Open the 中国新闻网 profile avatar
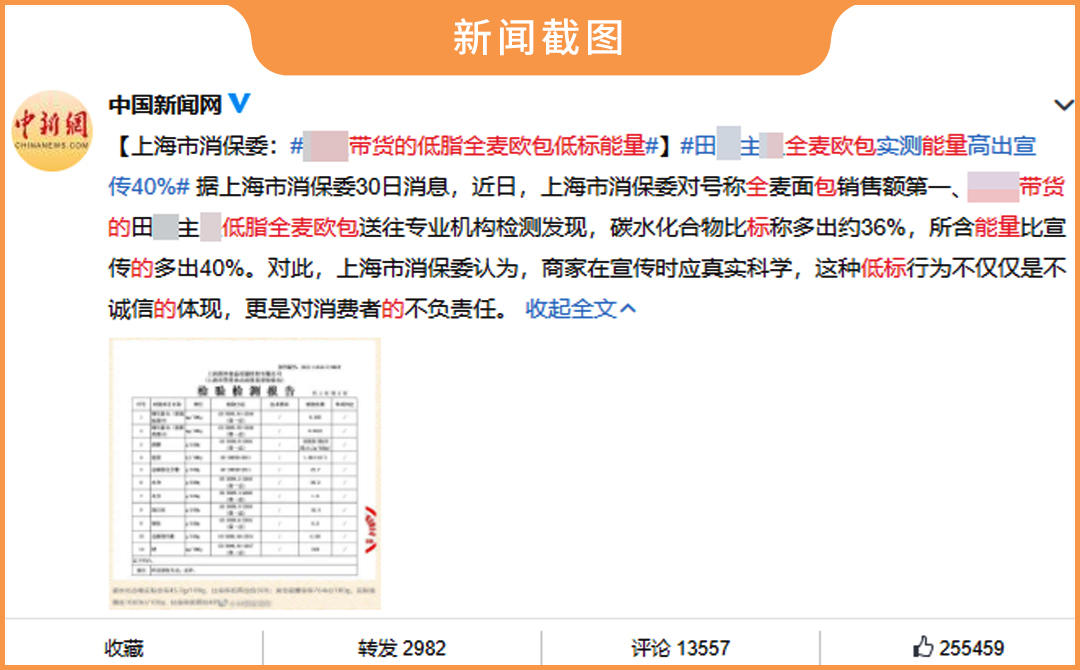The height and width of the screenshot is (670, 1080). click(x=52, y=131)
